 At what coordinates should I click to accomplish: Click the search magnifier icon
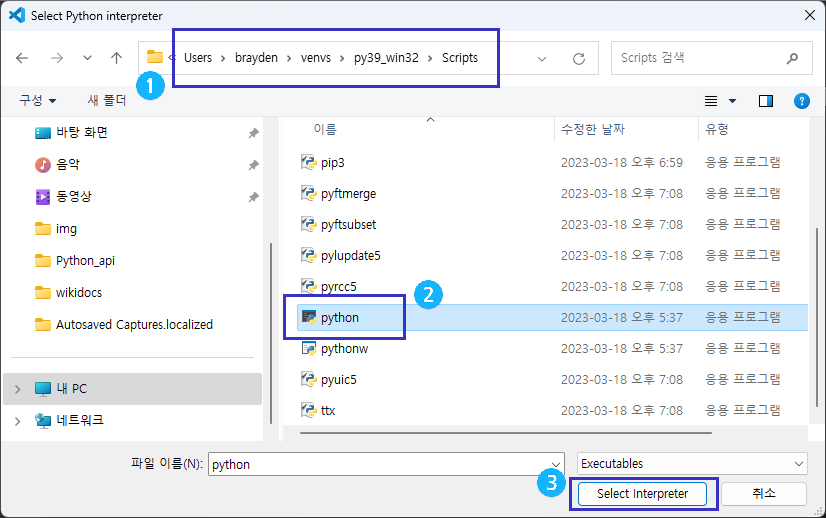tap(793, 58)
